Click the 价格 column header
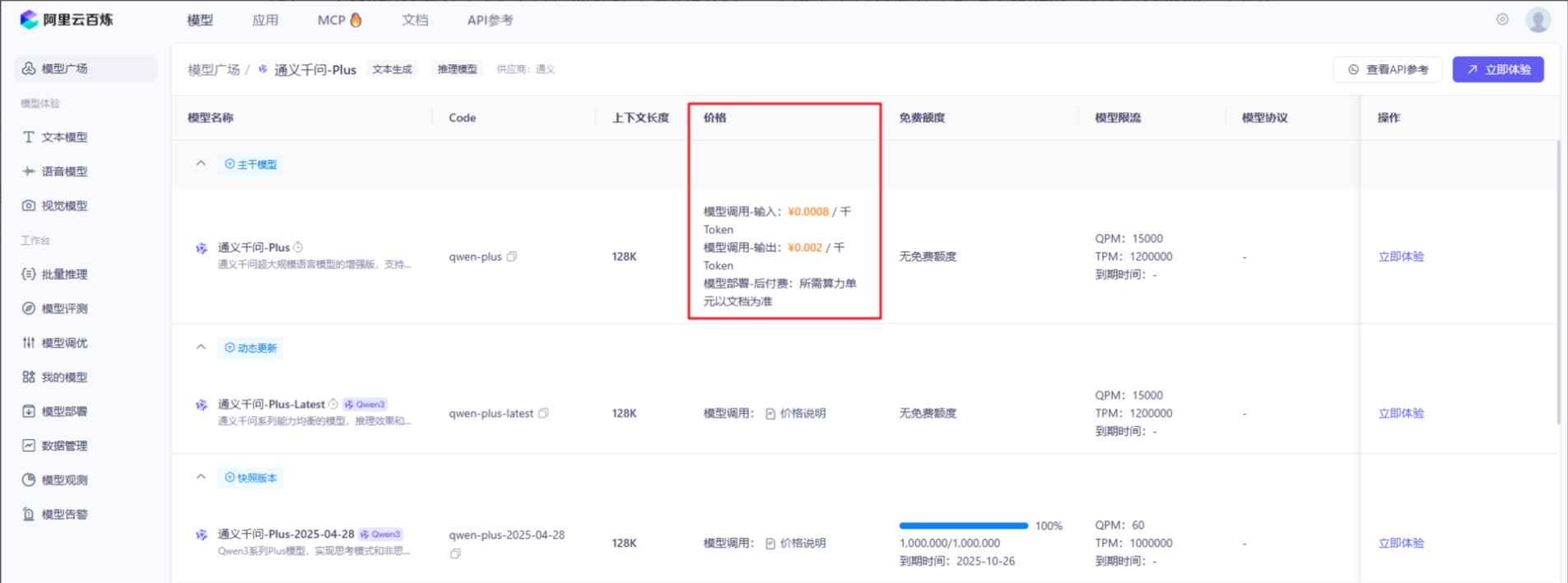 point(714,118)
